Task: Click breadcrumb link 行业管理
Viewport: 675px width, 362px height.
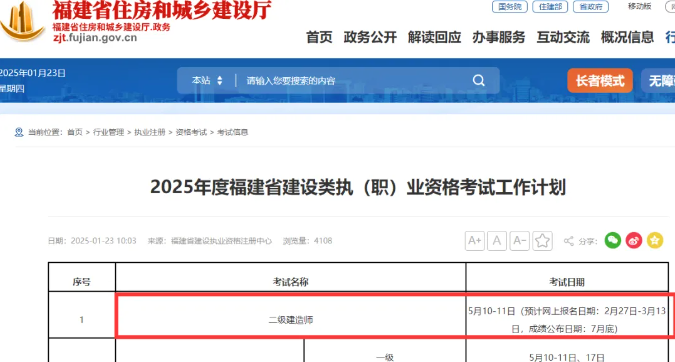Action: [x=108, y=132]
